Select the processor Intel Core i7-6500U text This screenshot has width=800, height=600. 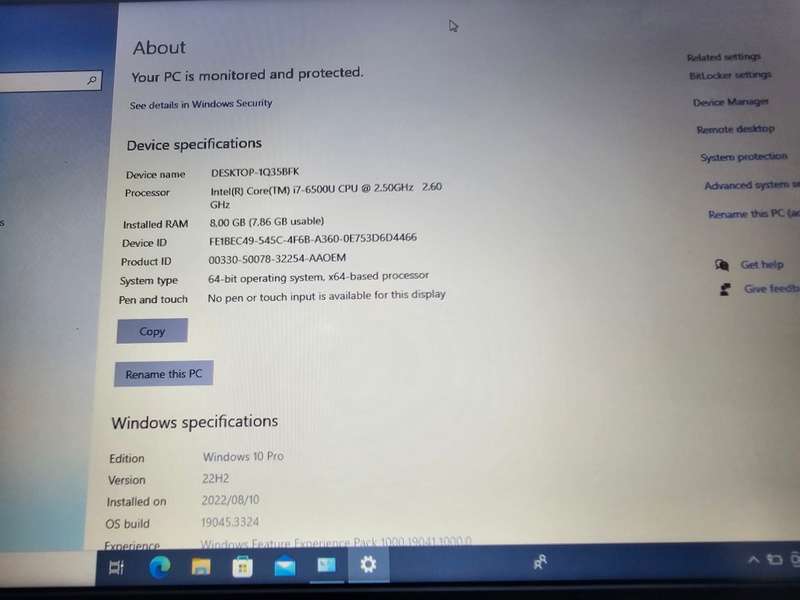(x=326, y=196)
